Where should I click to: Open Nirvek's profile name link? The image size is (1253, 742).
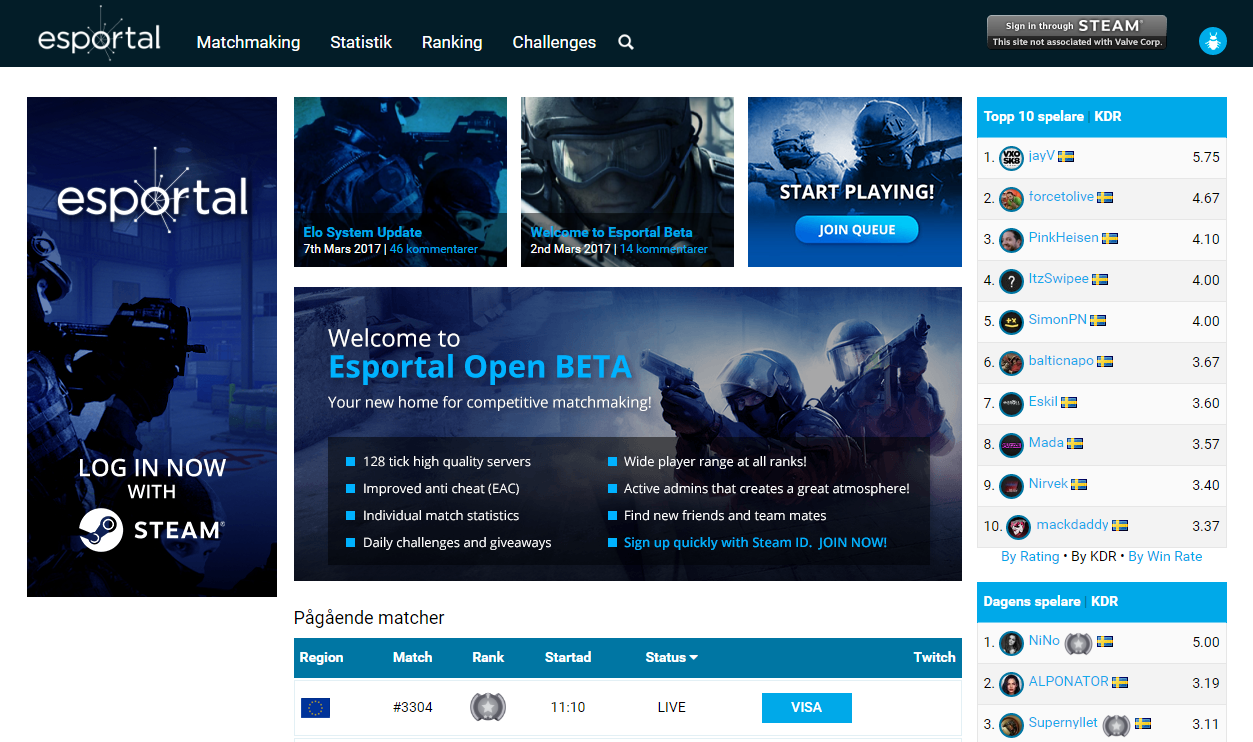coord(1048,484)
